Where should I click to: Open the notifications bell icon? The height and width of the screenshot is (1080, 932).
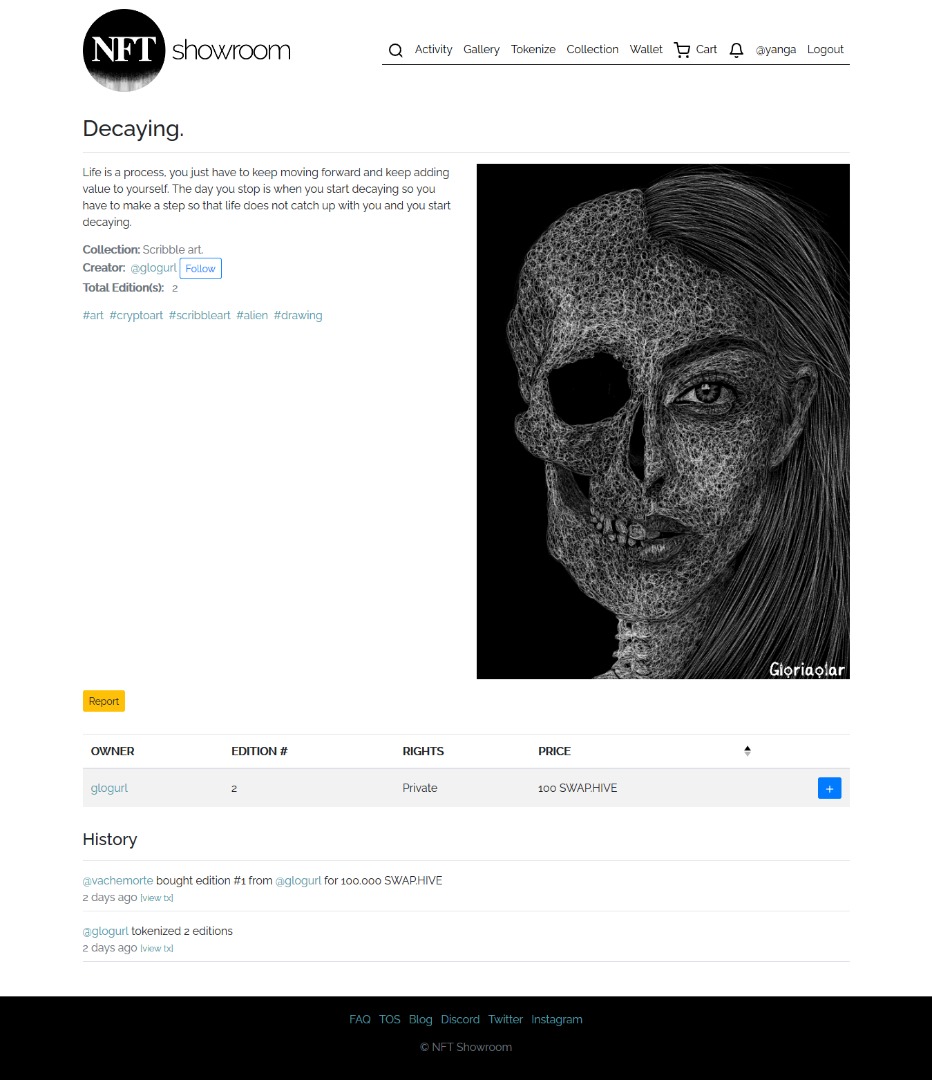click(x=736, y=50)
